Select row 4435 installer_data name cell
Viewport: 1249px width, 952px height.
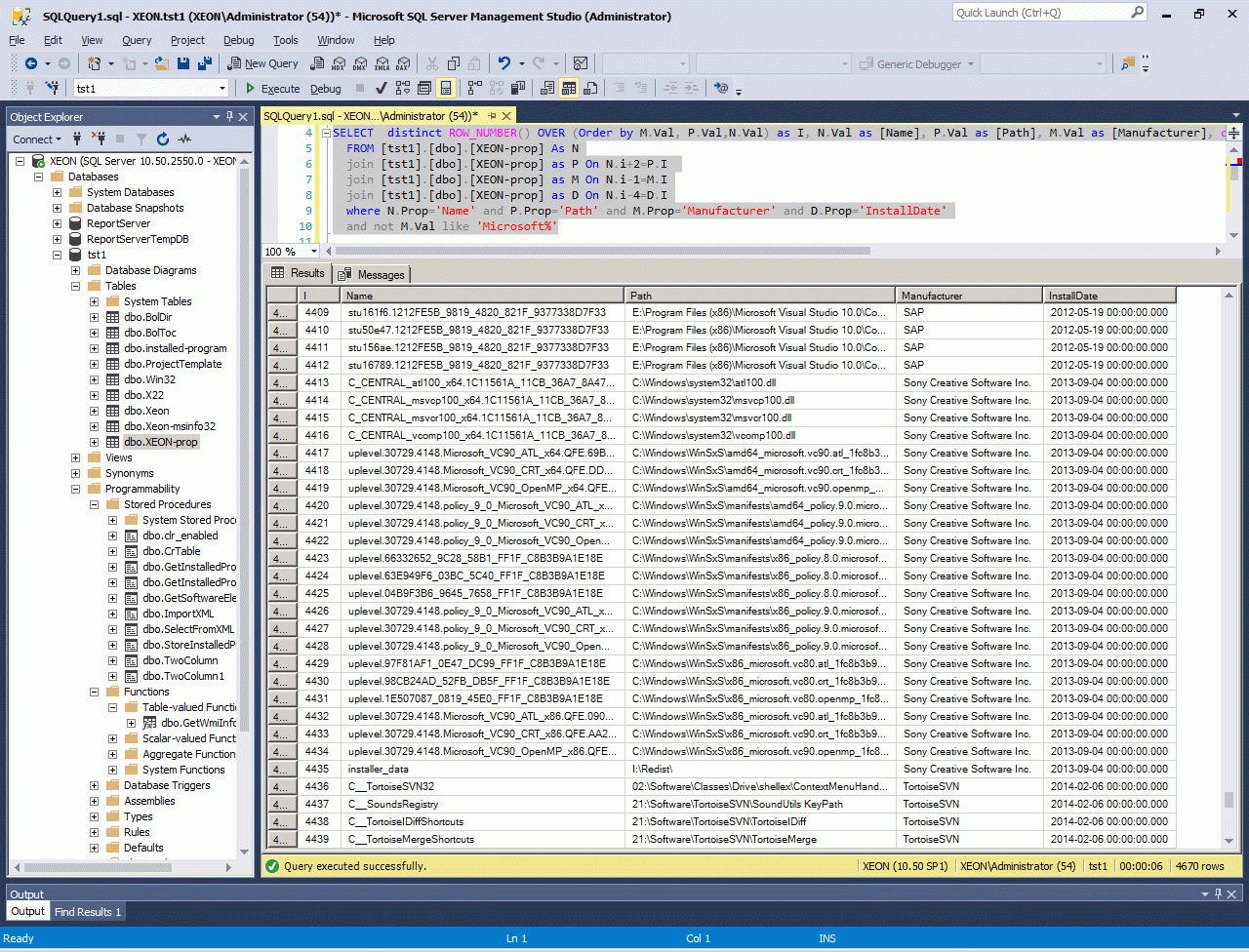pyautogui.click(x=482, y=769)
